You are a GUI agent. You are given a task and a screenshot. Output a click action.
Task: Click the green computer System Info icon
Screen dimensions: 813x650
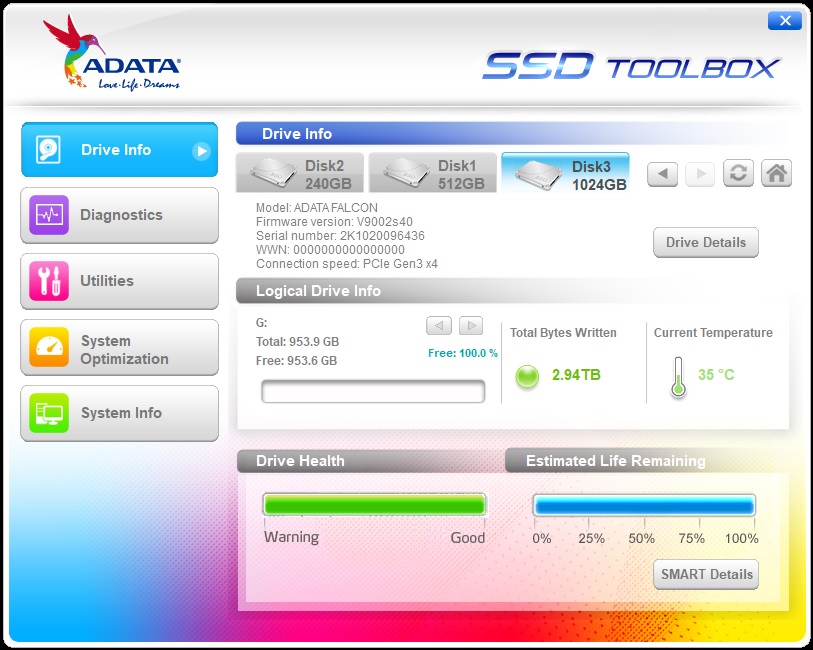(x=49, y=413)
